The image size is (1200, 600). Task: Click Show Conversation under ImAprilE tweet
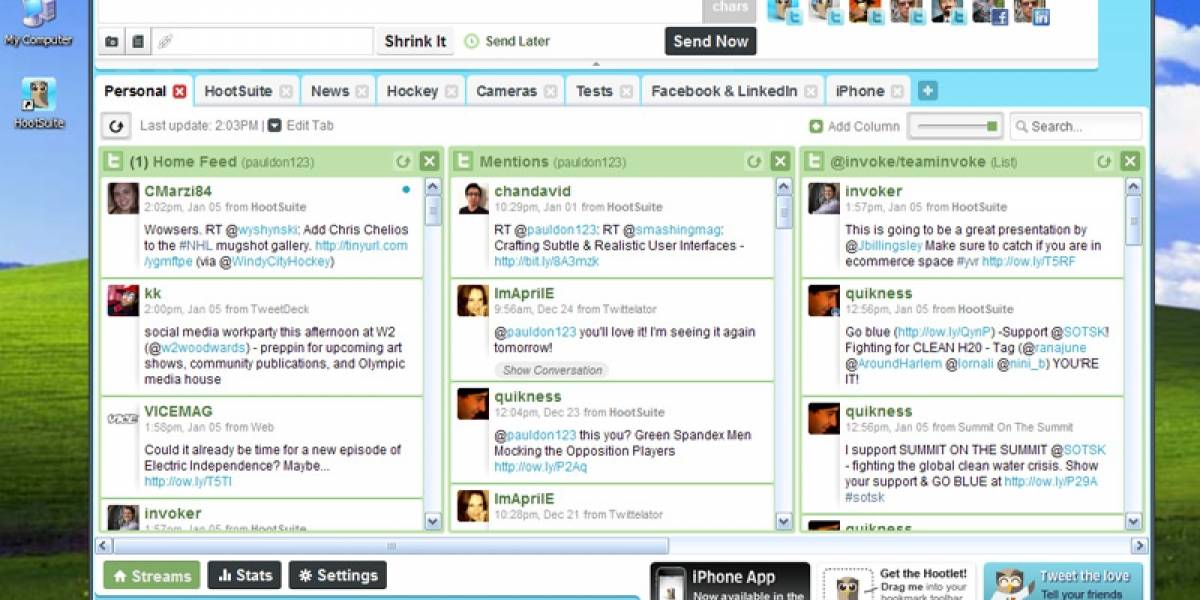[552, 370]
